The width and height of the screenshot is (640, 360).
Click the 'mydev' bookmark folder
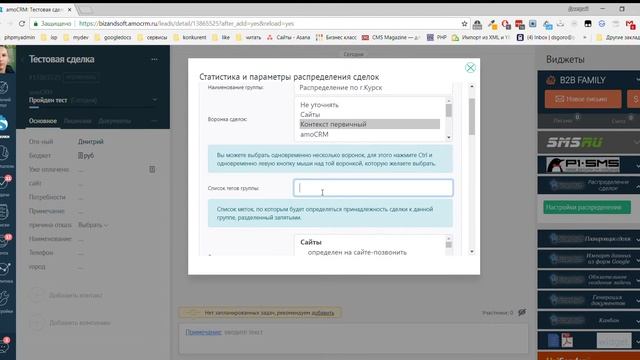(76, 37)
